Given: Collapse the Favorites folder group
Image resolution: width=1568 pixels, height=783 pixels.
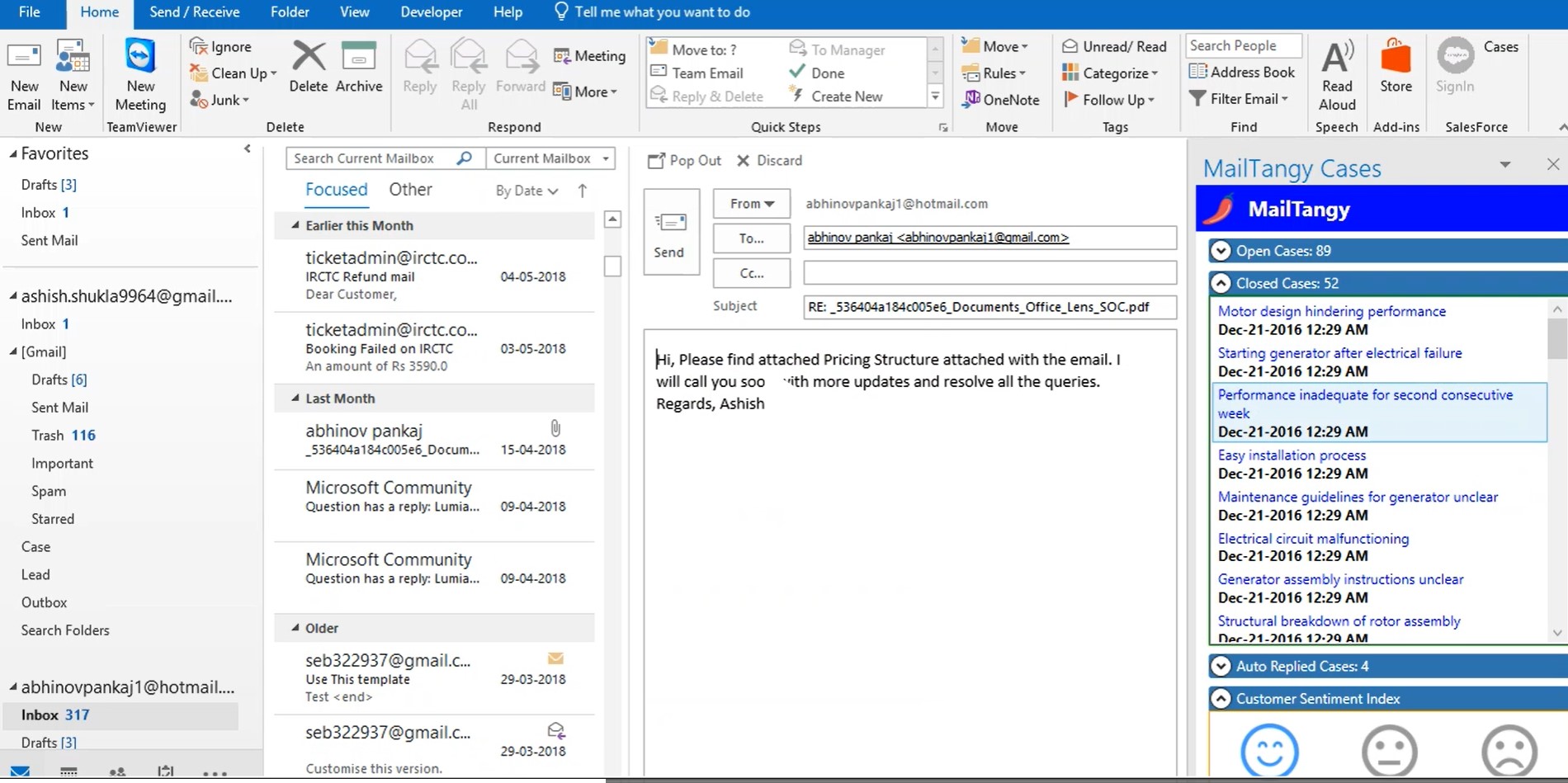Looking at the screenshot, I should (x=13, y=153).
